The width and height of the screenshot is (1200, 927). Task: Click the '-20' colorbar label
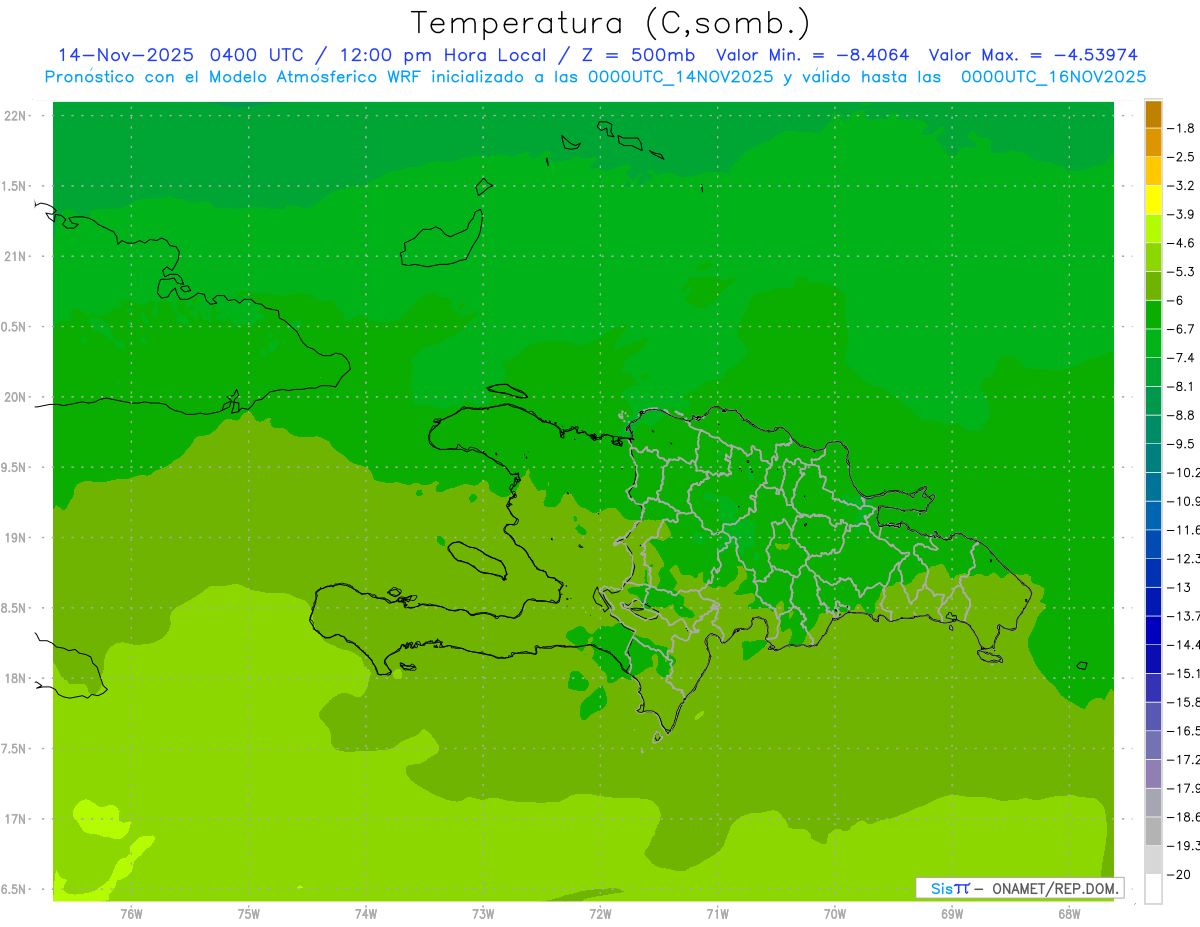click(1180, 875)
